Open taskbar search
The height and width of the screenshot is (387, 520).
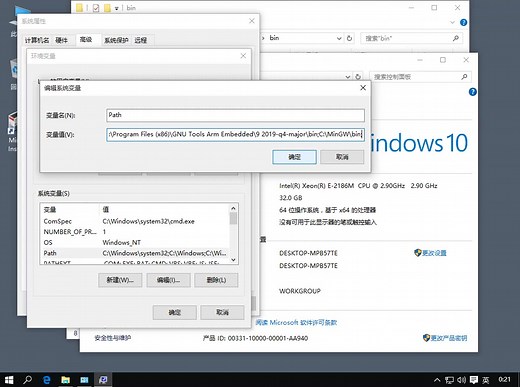28,380
